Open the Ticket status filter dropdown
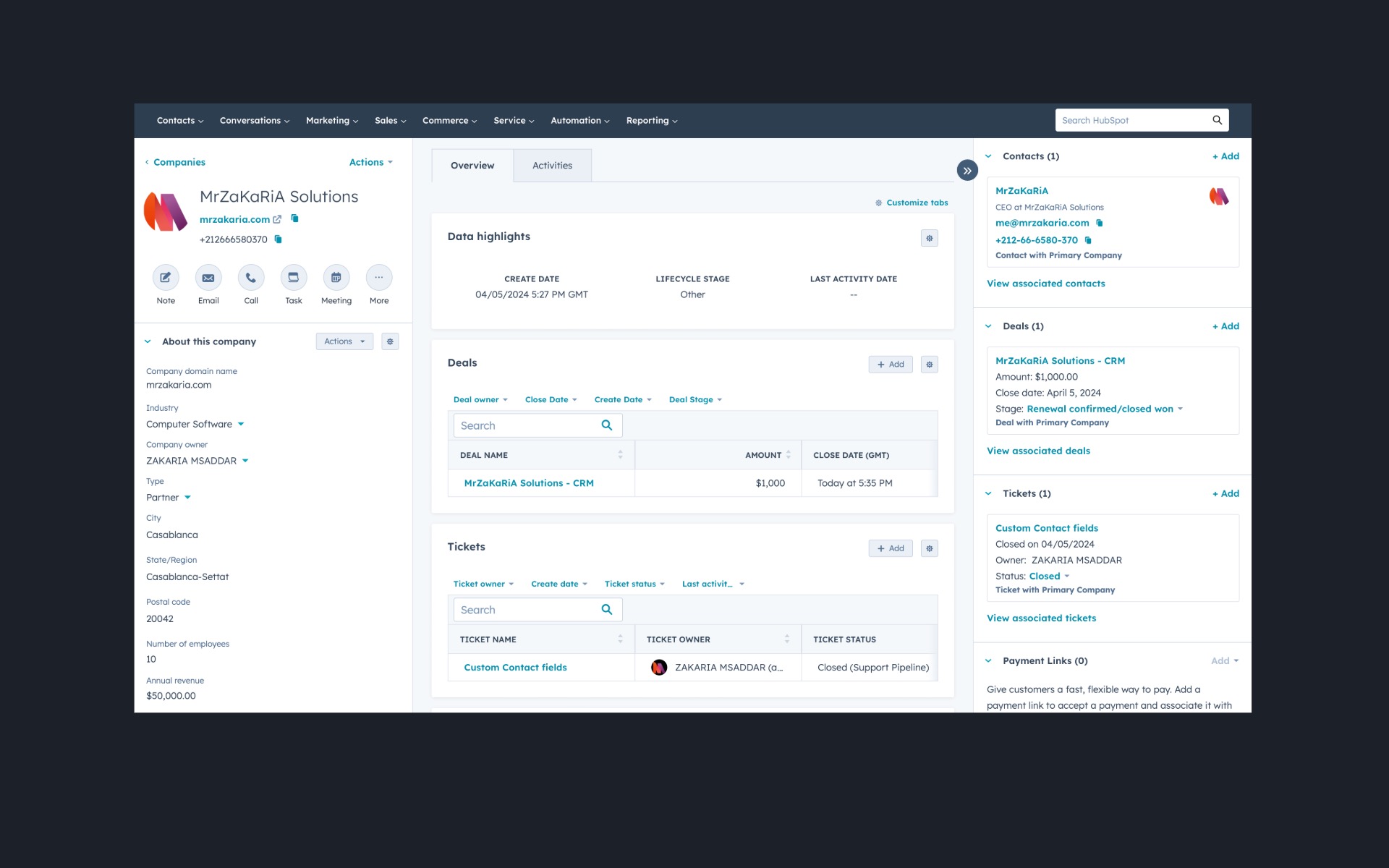Image resolution: width=1389 pixels, height=868 pixels. (634, 583)
